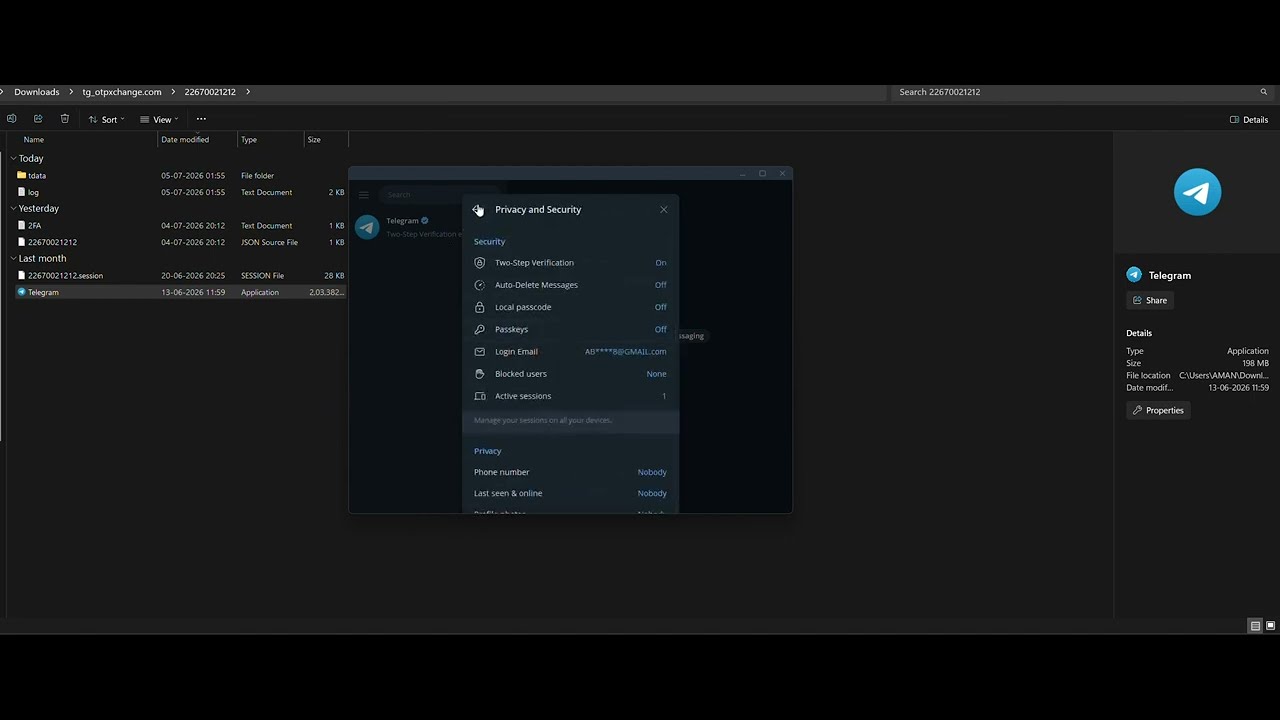The height and width of the screenshot is (720, 1280).
Task: Expand chevron after tg_otpxchange.com breadcrumb
Action: click(174, 92)
